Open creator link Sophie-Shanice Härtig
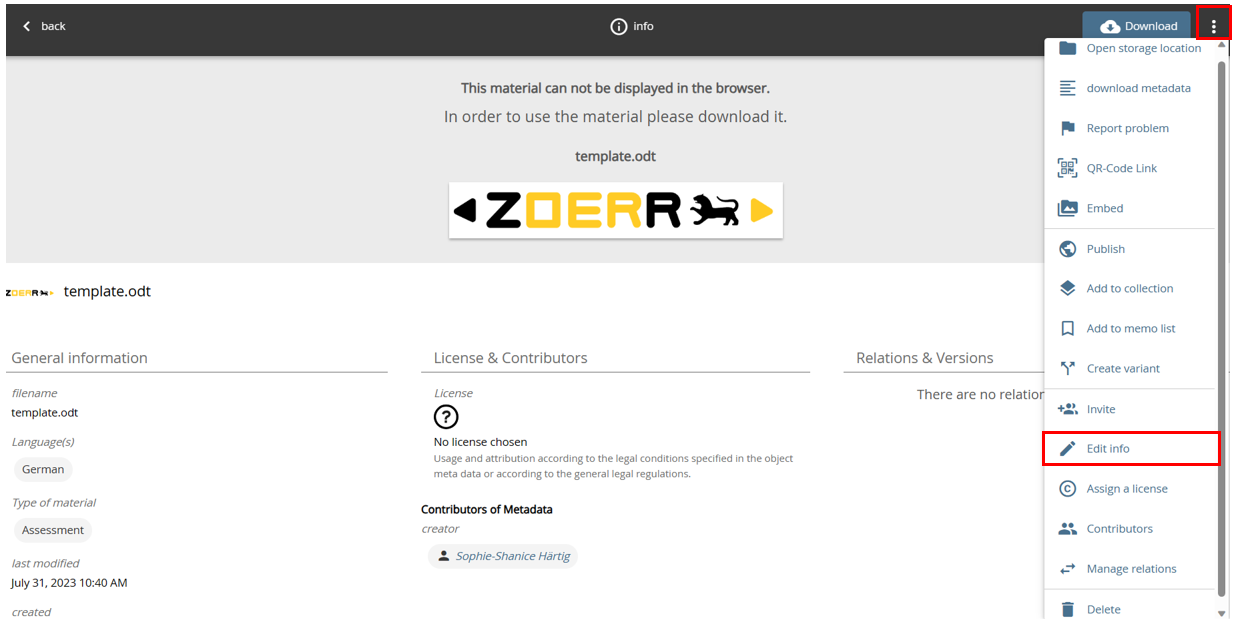Viewport: 1234px width, 625px height. [x=512, y=556]
